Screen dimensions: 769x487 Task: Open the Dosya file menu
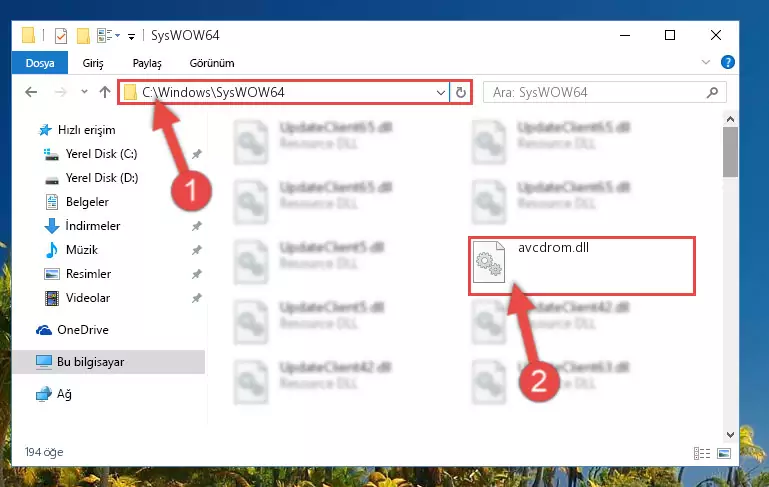click(40, 63)
